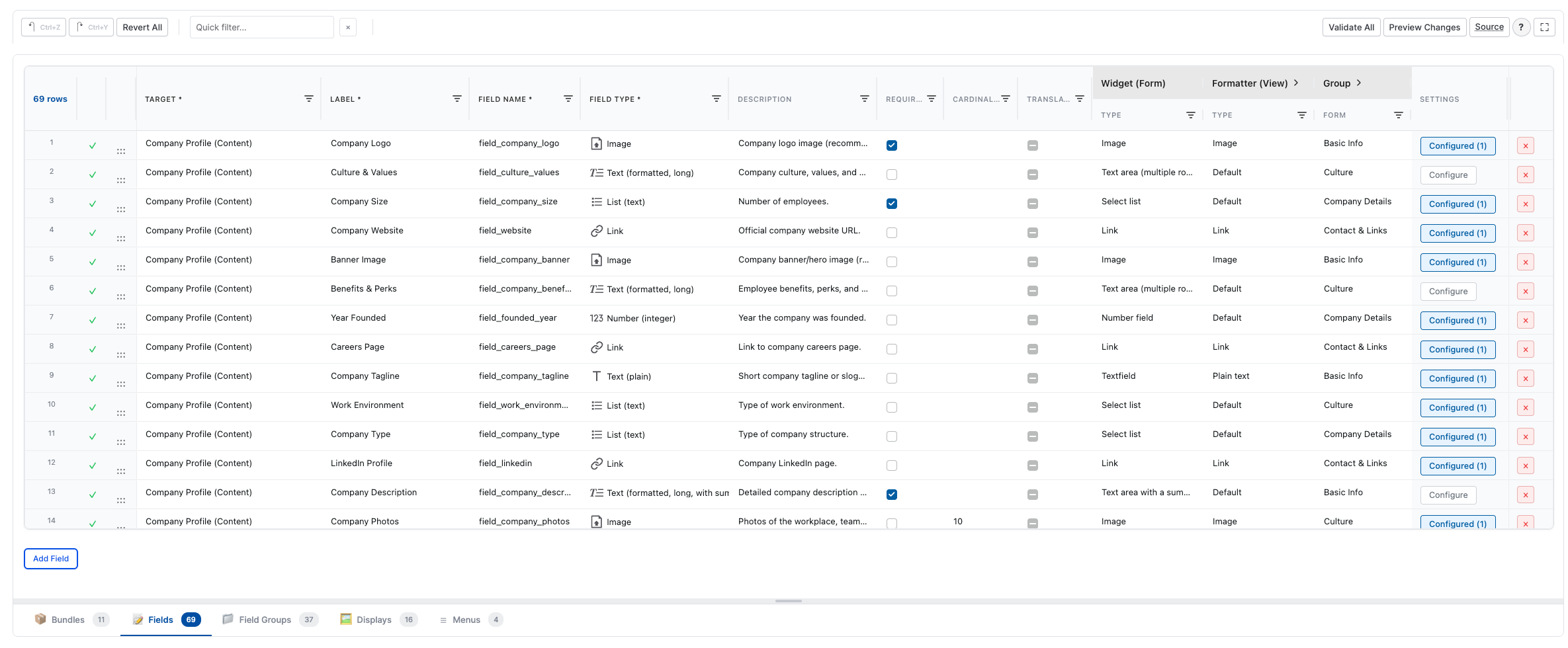Image resolution: width=1568 pixels, height=648 pixels.
Task: Toggle Translatable for Careers Page row
Action: 1033,349
